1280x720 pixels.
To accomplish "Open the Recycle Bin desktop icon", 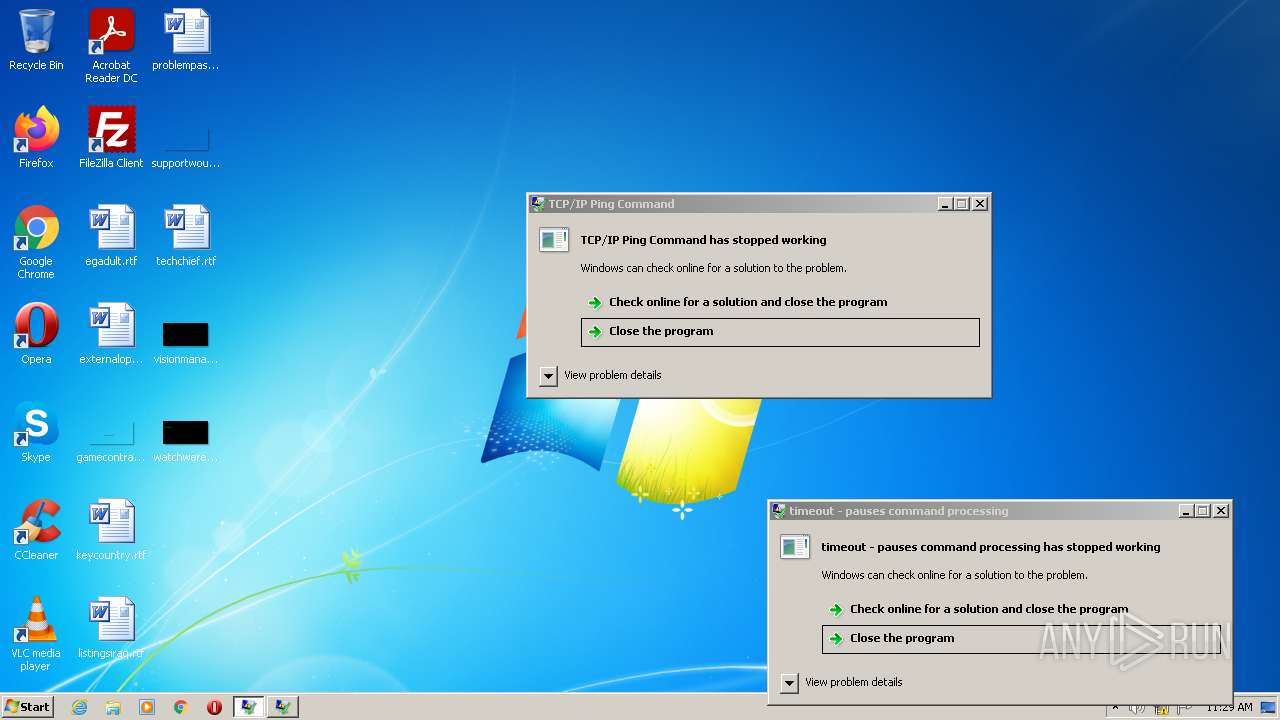I will [x=36, y=40].
